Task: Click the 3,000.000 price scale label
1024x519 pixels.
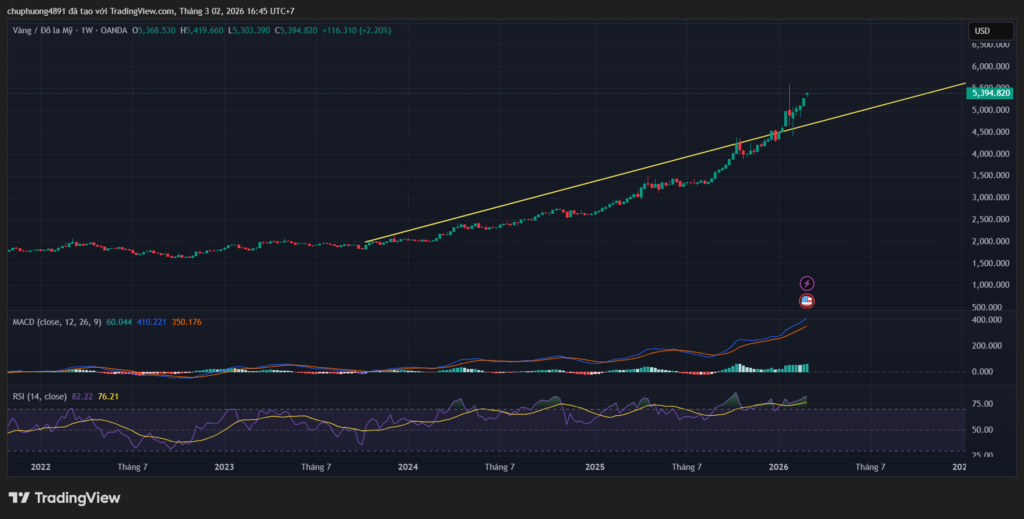Action: tap(989, 197)
